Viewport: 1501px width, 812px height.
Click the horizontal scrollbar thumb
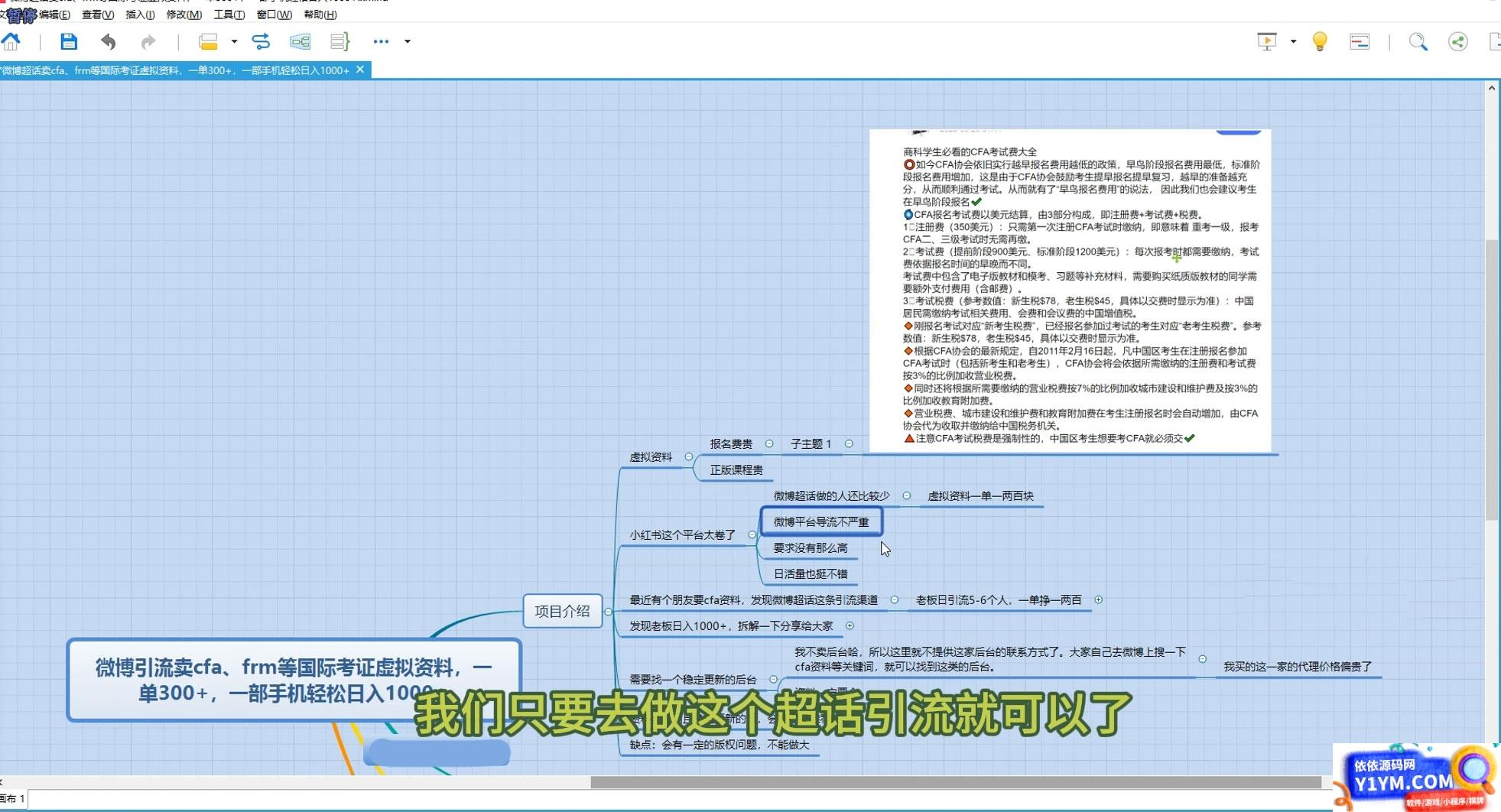pyautogui.click(x=956, y=782)
